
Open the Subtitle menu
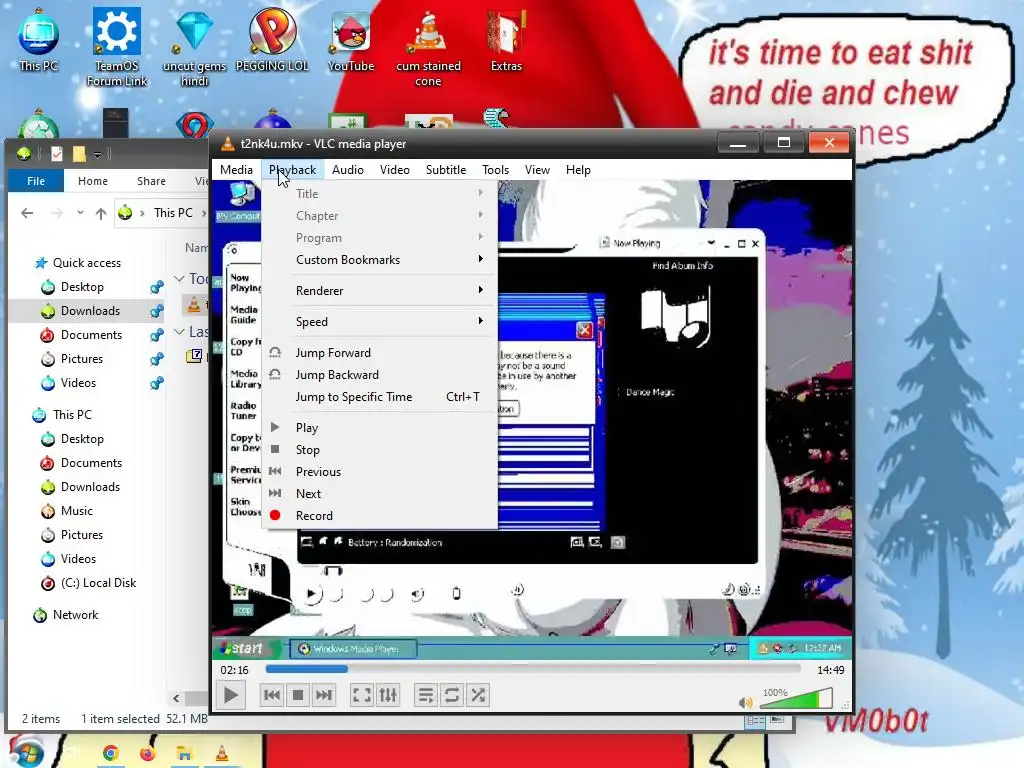tap(446, 170)
